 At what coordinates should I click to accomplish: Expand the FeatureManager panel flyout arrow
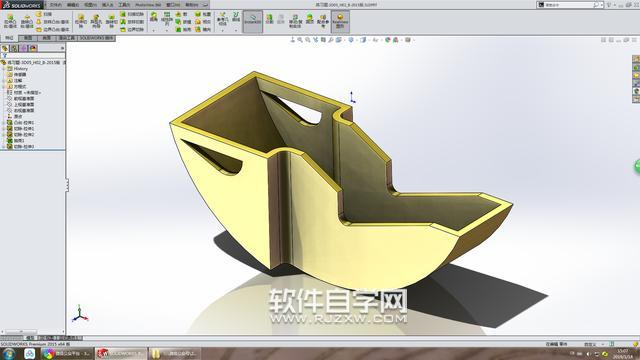click(62, 48)
